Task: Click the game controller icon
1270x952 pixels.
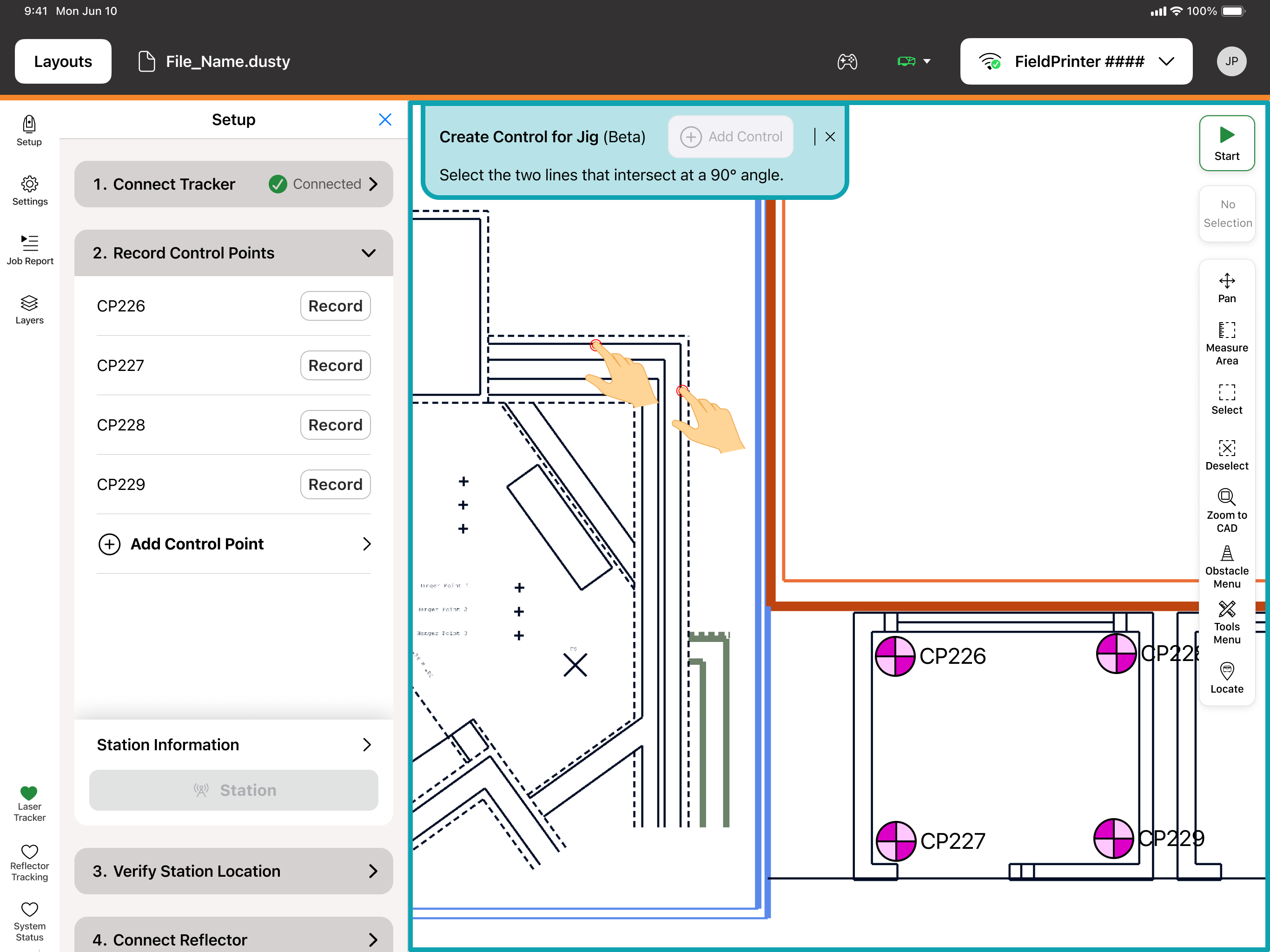Action: point(847,61)
